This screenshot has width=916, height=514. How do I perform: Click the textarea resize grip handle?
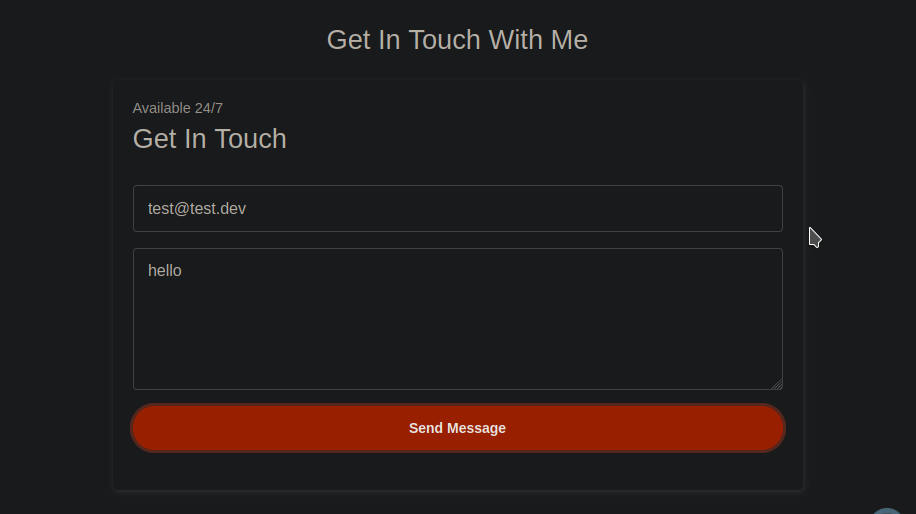(777, 384)
